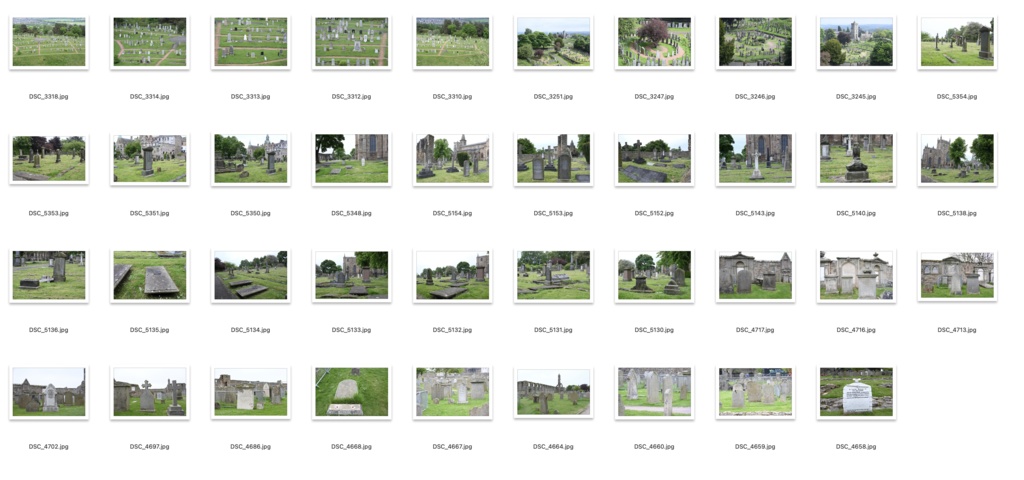Click the "DSC_5350.jpg" file name label
The image size is (1024, 480).
pyautogui.click(x=250, y=214)
